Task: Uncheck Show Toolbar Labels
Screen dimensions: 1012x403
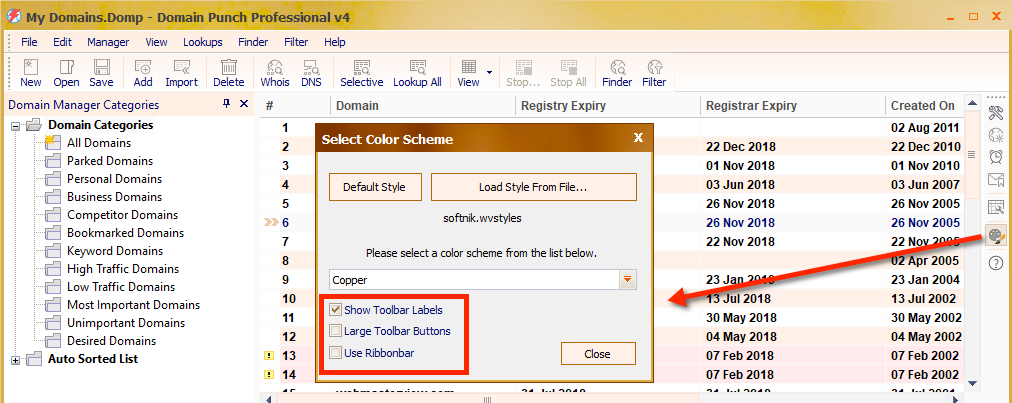Action: [335, 310]
